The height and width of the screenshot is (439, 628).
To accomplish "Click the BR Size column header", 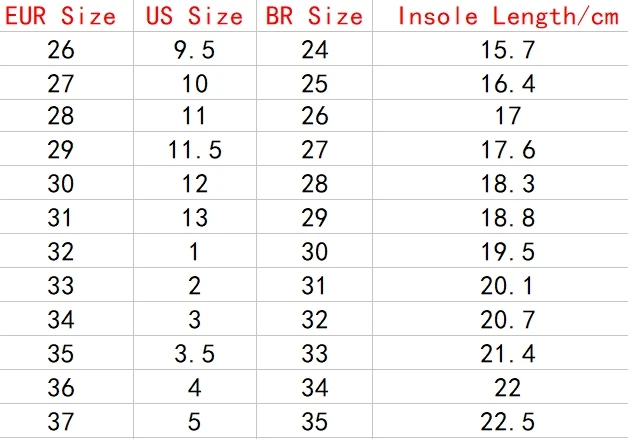I will 314,16.
